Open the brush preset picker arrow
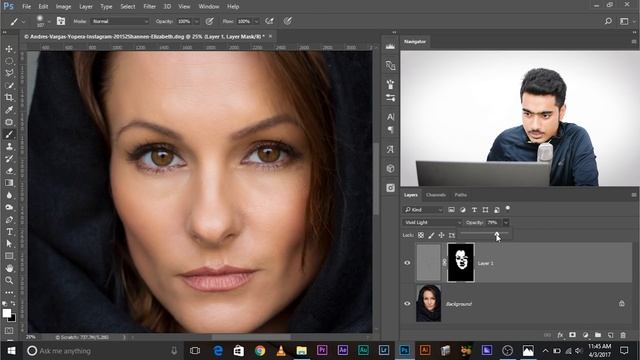 49,21
